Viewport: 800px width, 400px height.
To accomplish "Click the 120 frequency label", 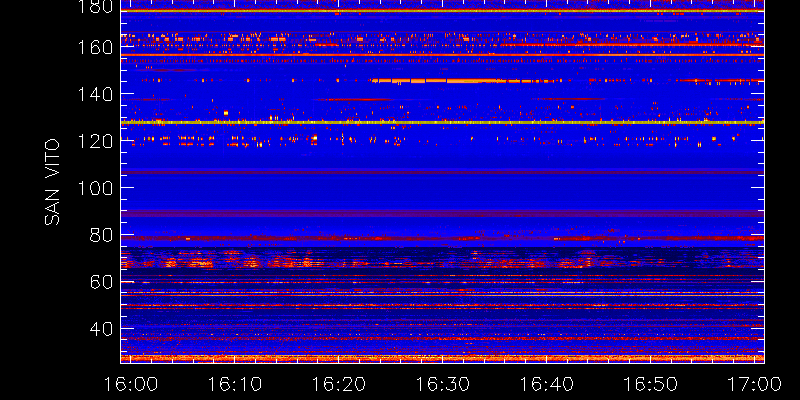I will click(94, 141).
